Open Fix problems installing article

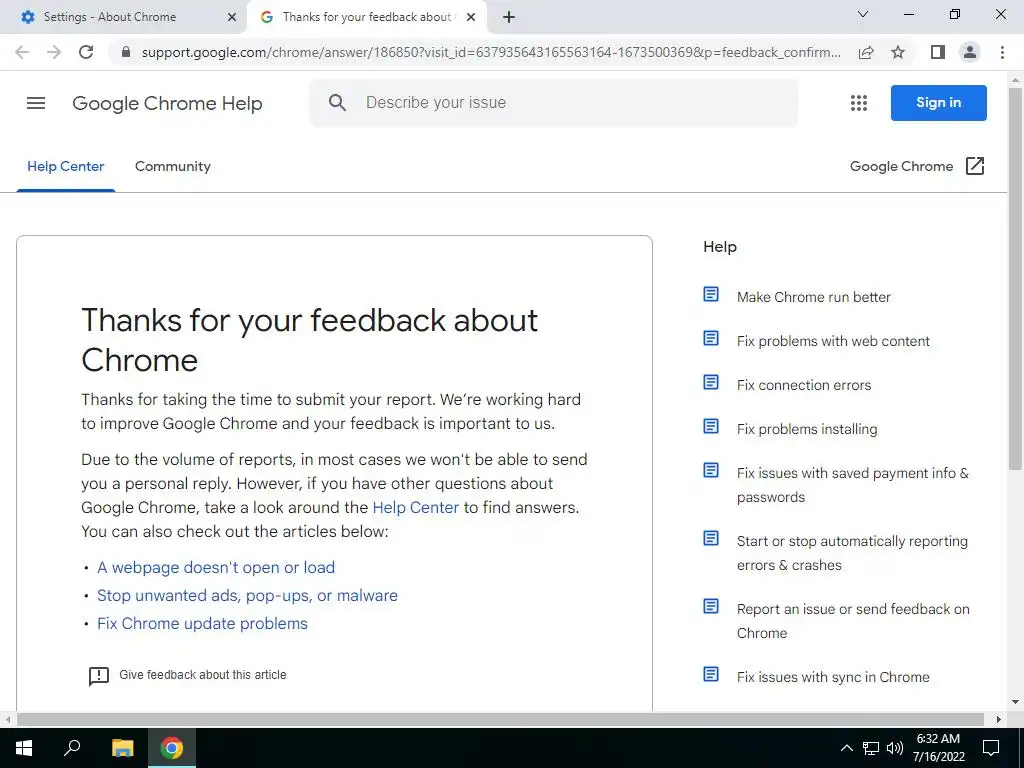(807, 429)
